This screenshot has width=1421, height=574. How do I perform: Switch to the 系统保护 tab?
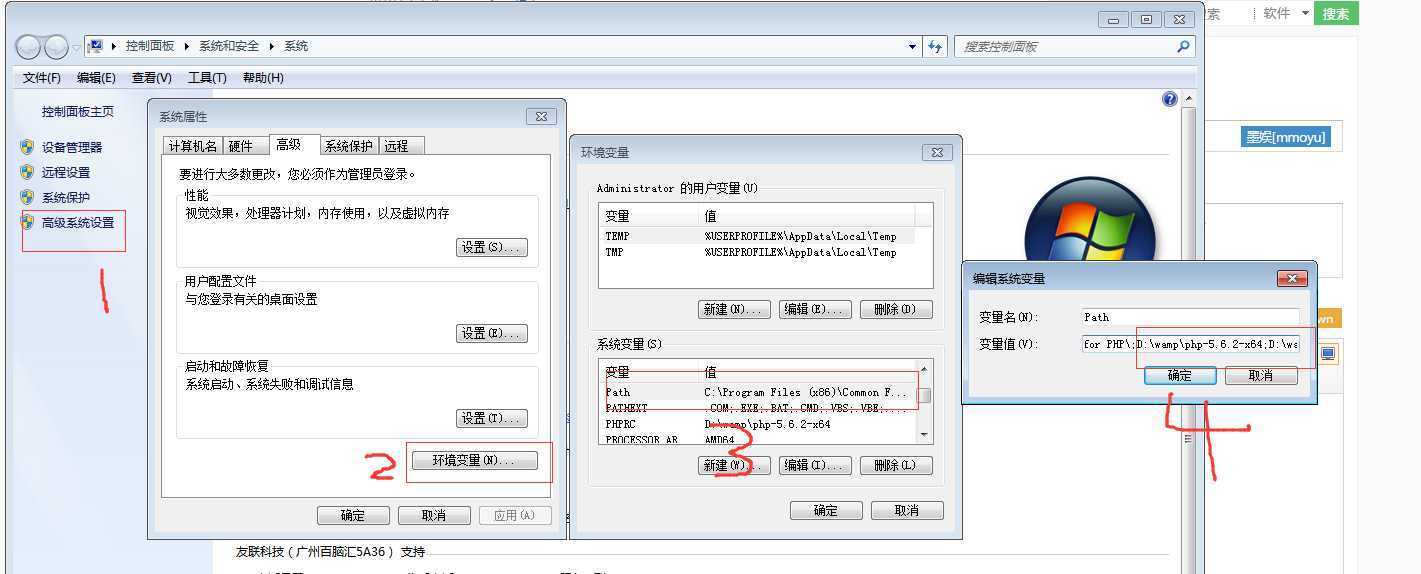click(349, 146)
